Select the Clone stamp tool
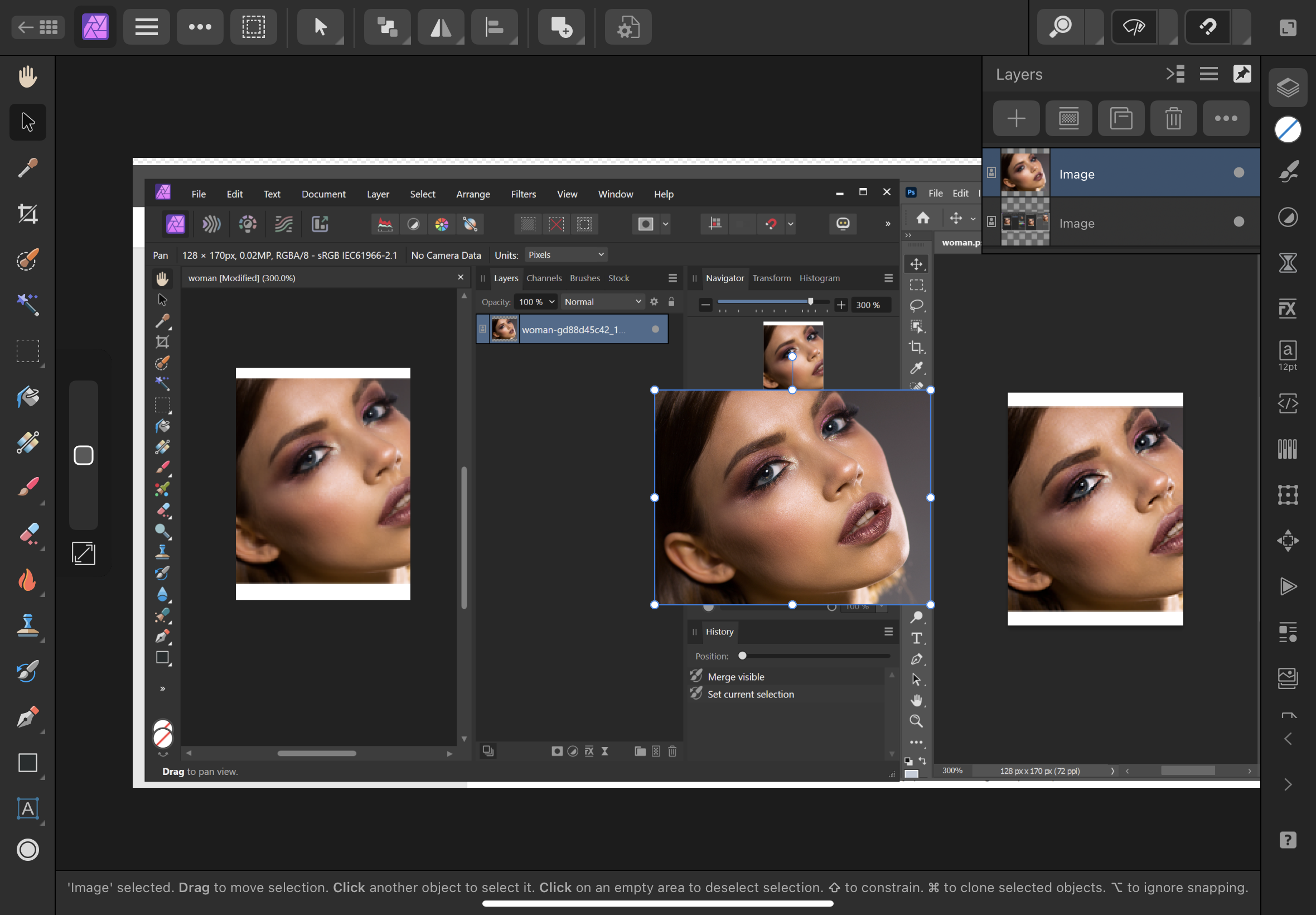 click(27, 625)
